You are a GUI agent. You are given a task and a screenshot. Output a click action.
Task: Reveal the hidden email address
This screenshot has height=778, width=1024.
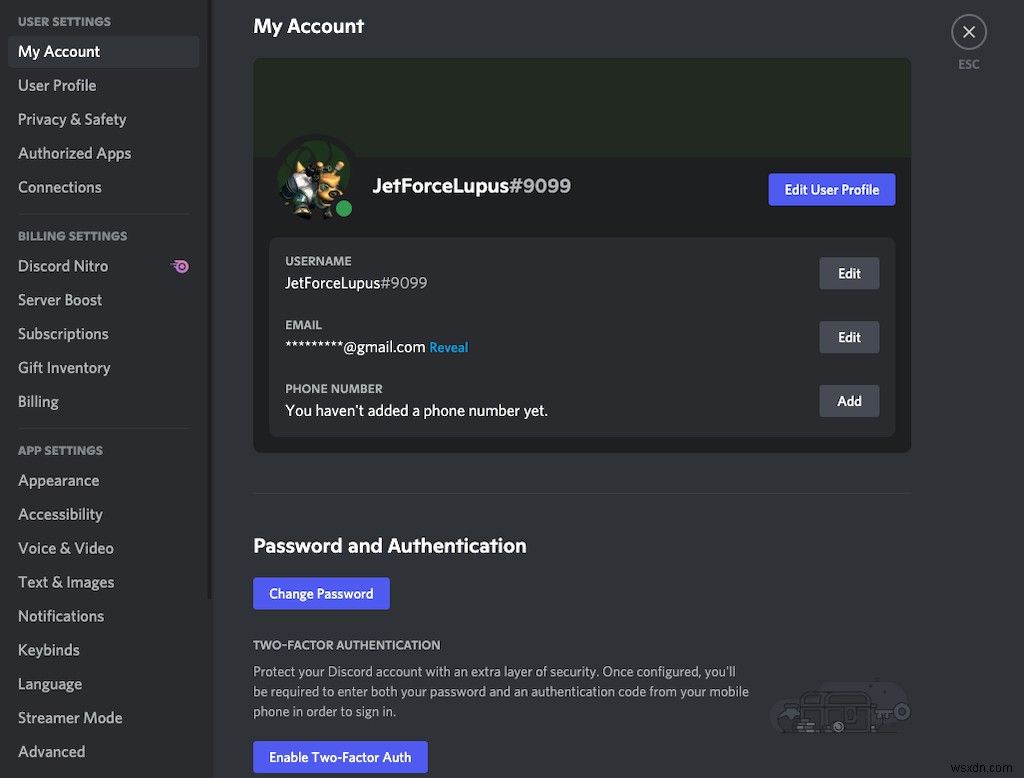[x=448, y=347]
